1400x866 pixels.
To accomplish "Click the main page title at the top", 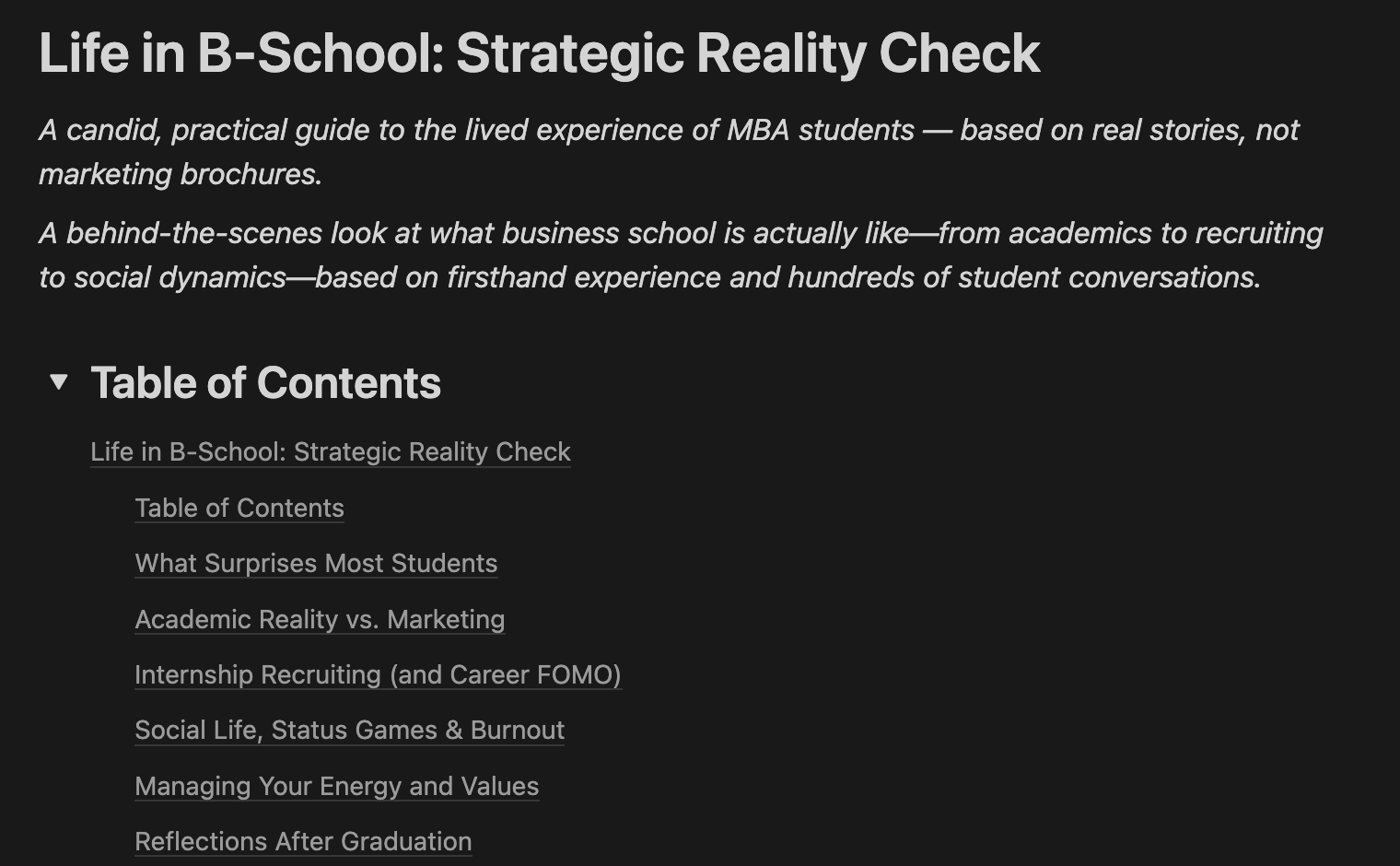I will point(539,53).
